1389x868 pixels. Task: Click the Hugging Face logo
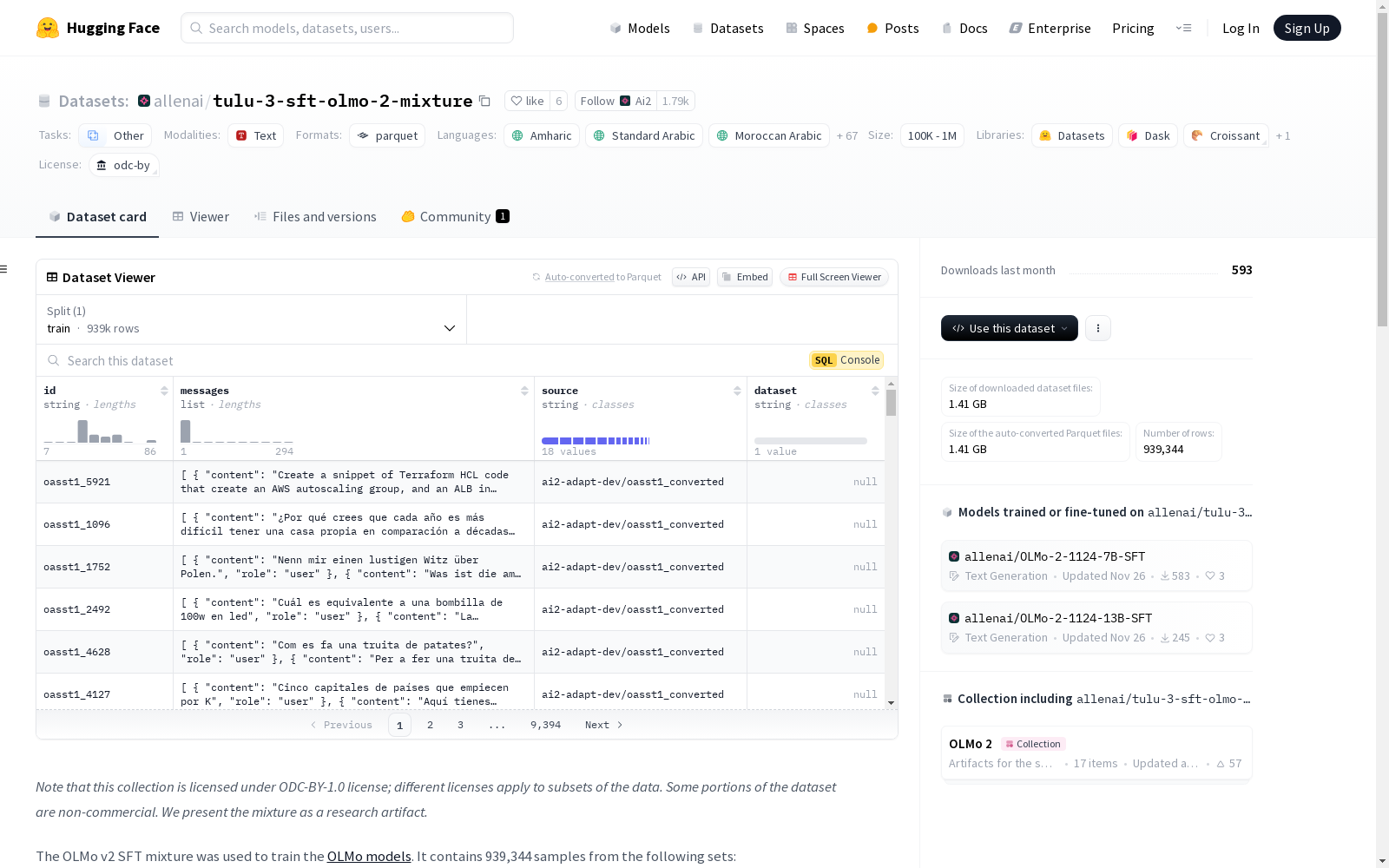click(x=98, y=28)
